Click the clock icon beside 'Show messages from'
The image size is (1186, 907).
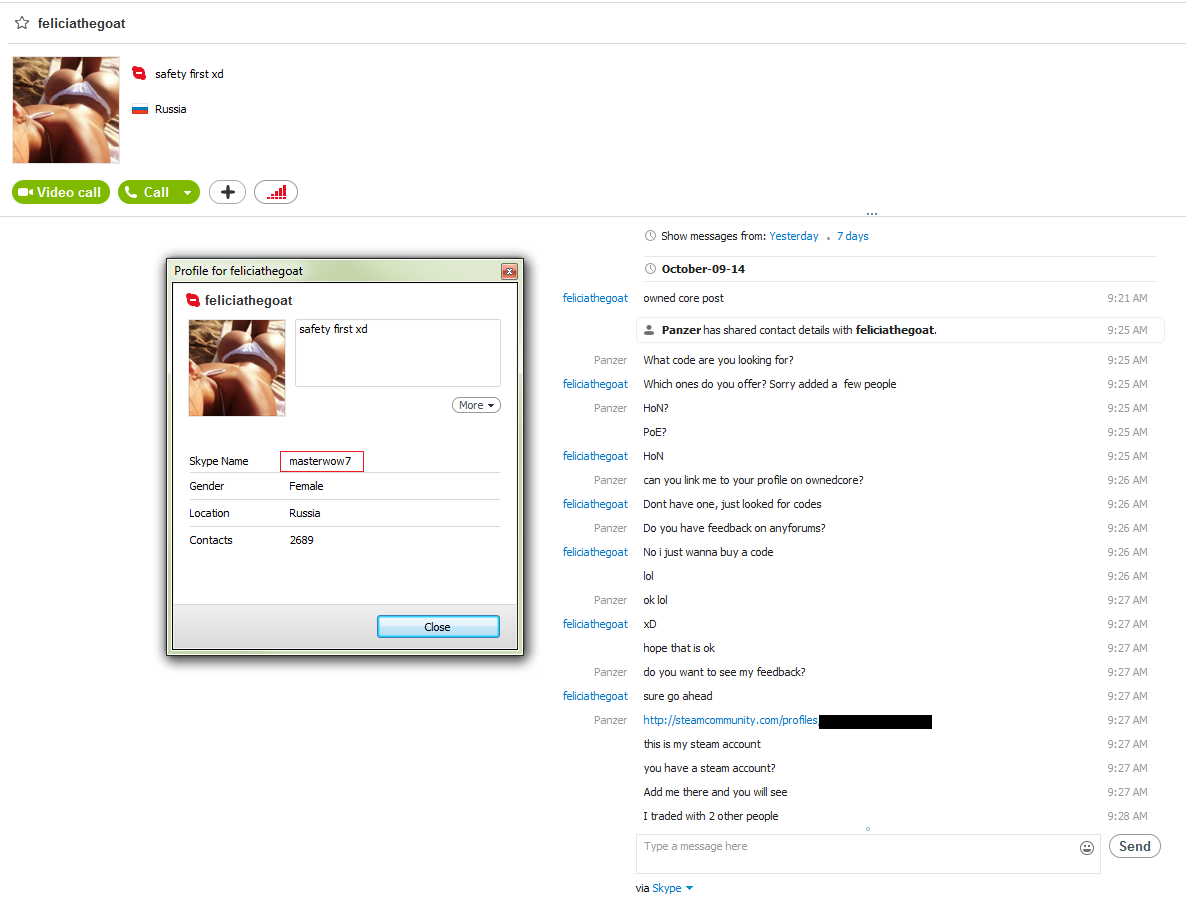coord(650,236)
